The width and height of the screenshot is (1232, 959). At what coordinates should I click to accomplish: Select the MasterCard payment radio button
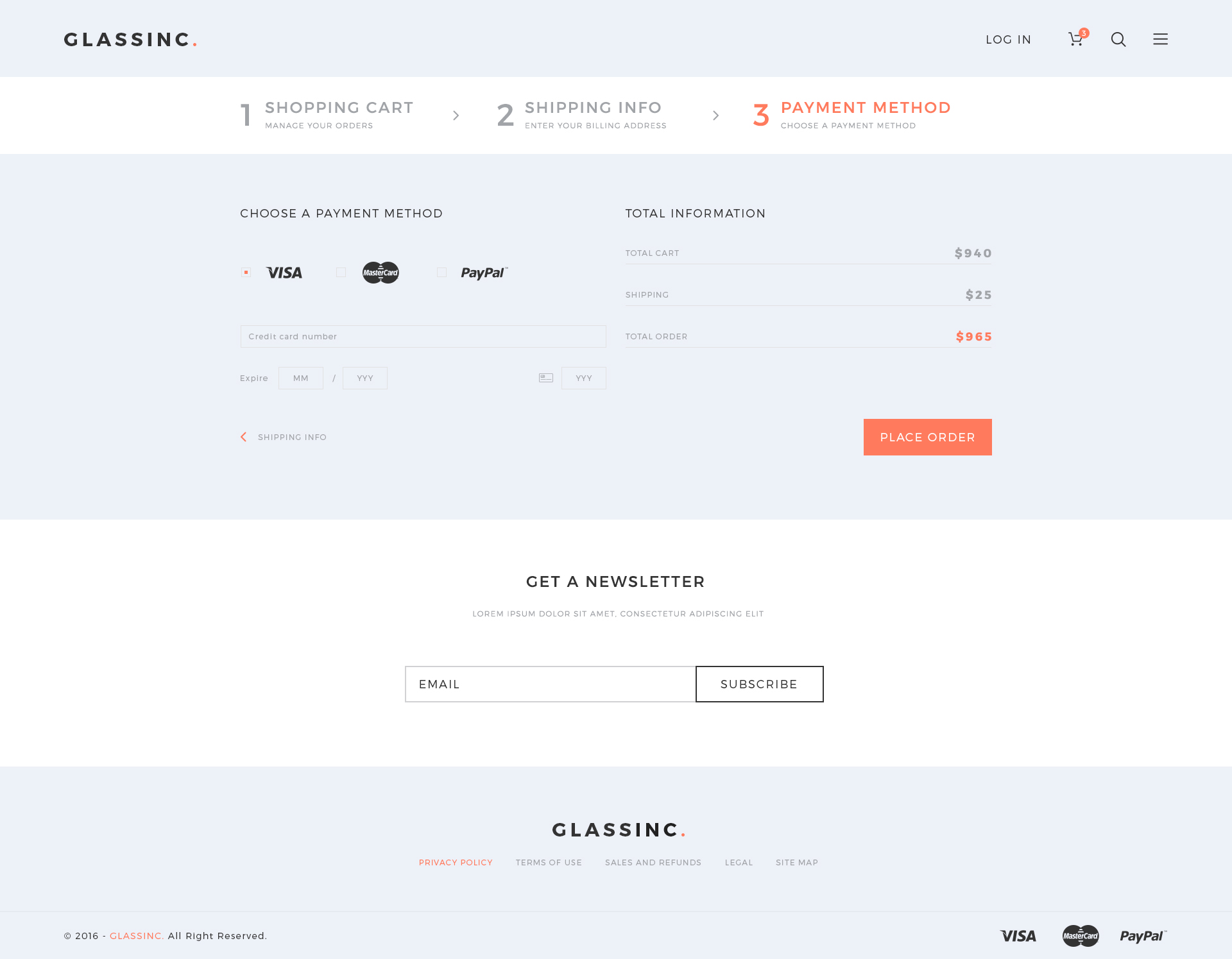[341, 272]
